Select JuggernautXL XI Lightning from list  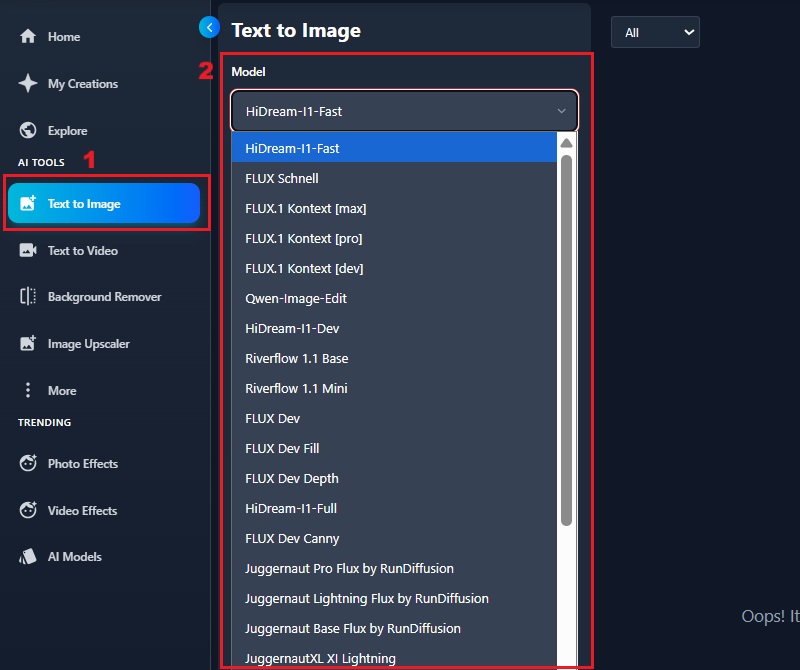(394, 658)
